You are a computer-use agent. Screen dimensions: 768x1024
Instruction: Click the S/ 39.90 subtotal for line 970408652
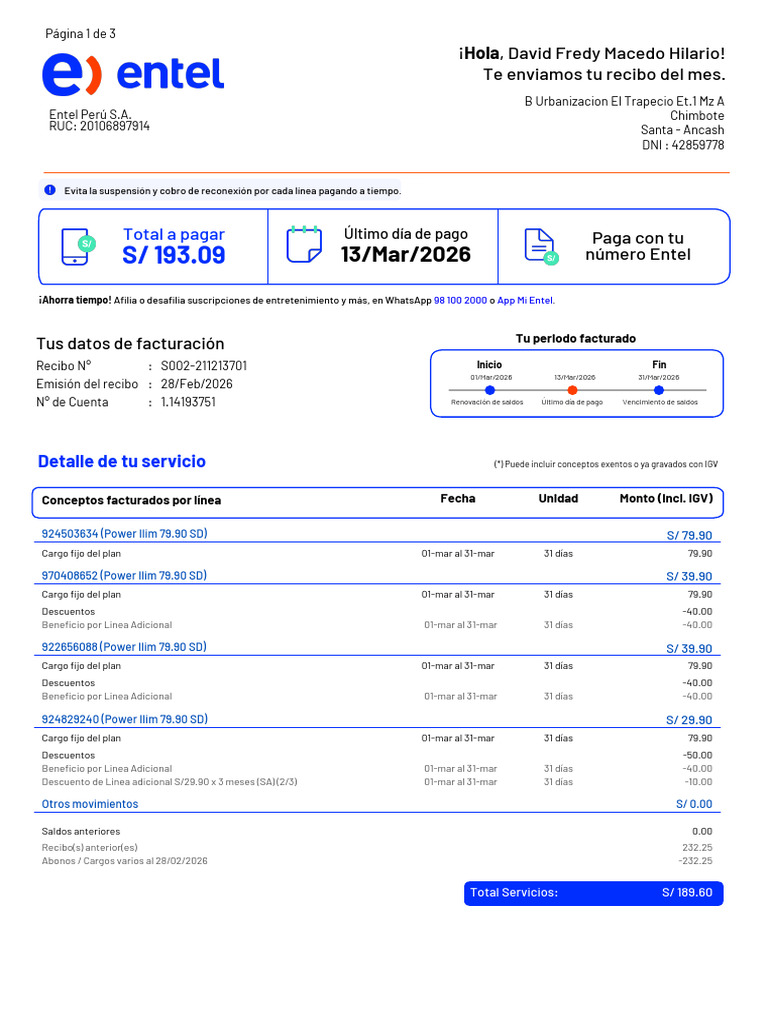[689, 577]
